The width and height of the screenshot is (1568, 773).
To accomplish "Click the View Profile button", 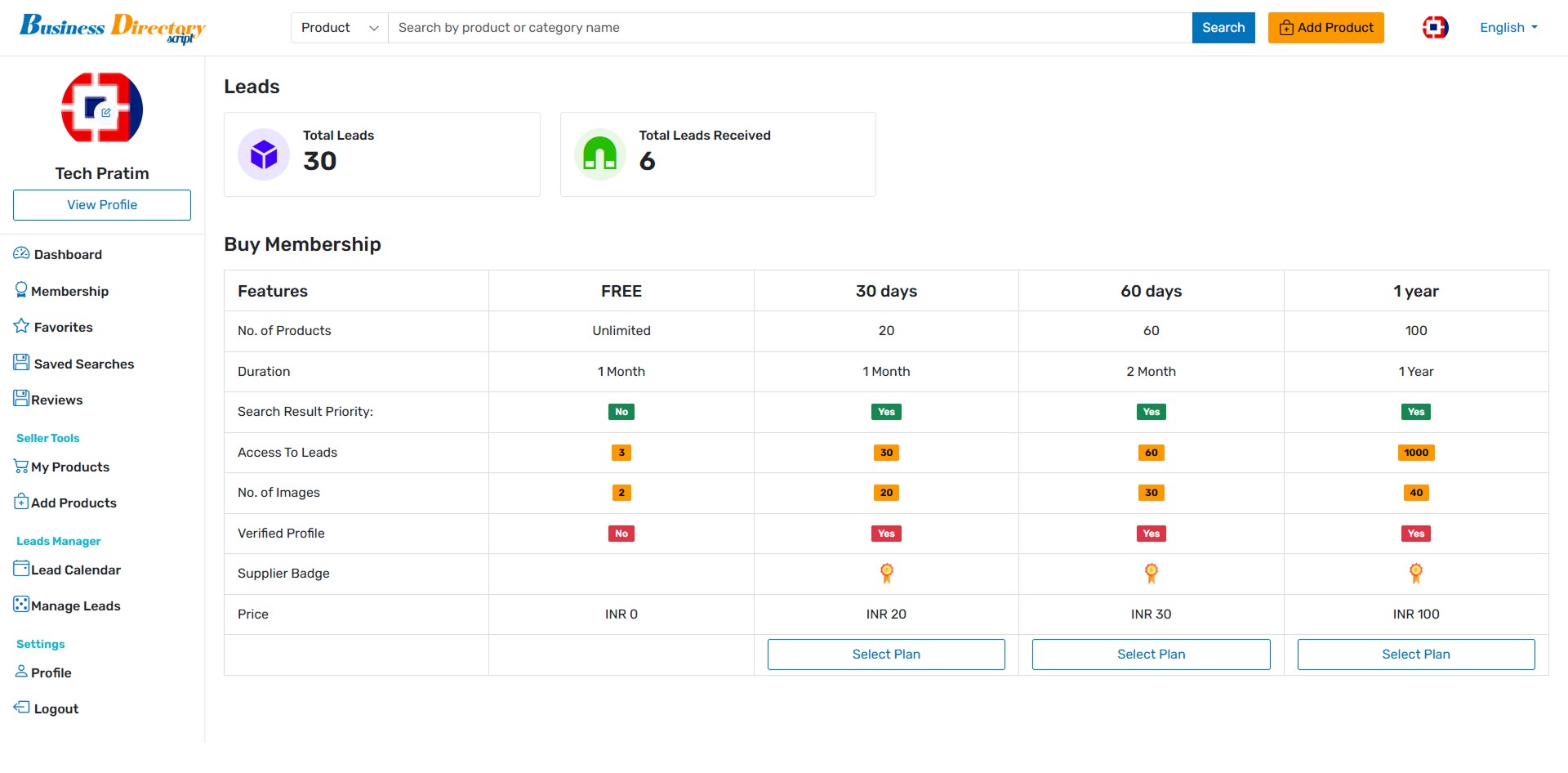I will pos(101,204).
